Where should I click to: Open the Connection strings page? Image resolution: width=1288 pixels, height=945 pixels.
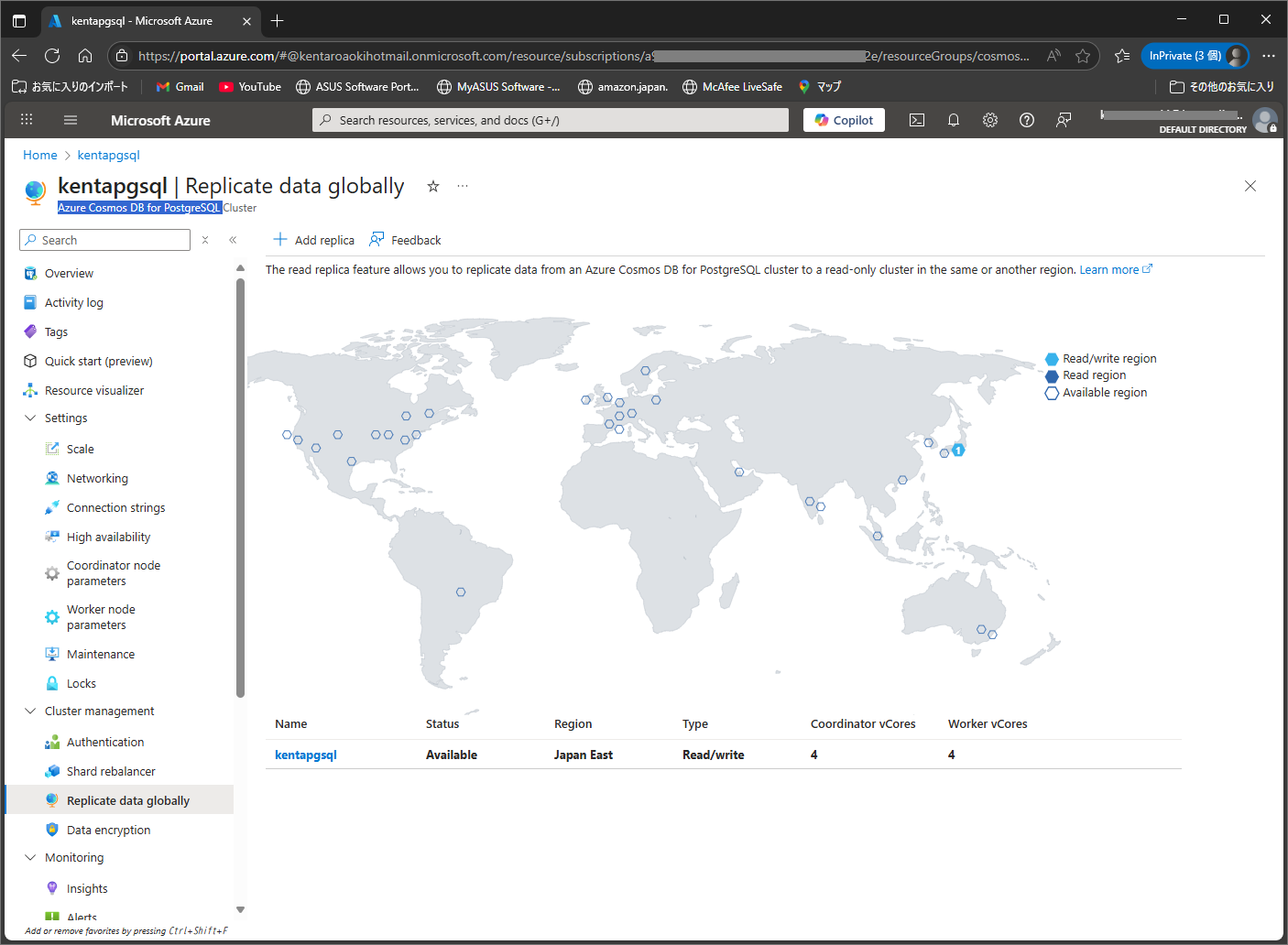pos(115,506)
